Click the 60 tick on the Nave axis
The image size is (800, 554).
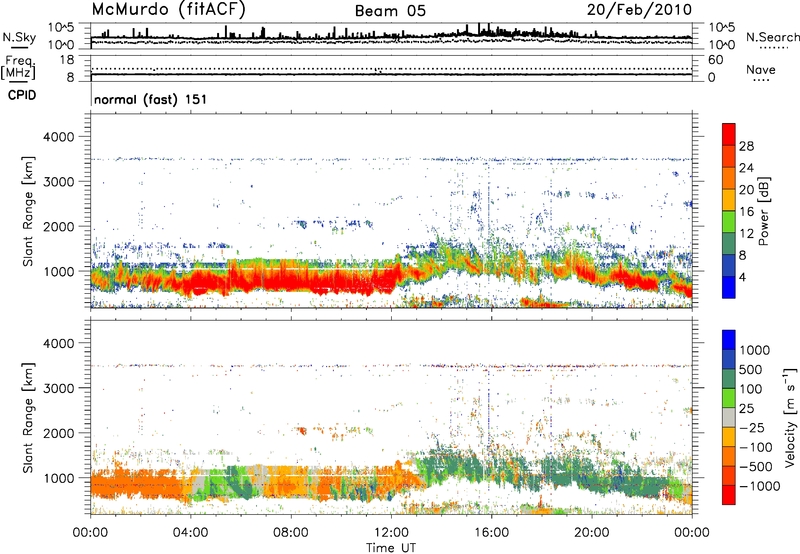click(x=715, y=60)
